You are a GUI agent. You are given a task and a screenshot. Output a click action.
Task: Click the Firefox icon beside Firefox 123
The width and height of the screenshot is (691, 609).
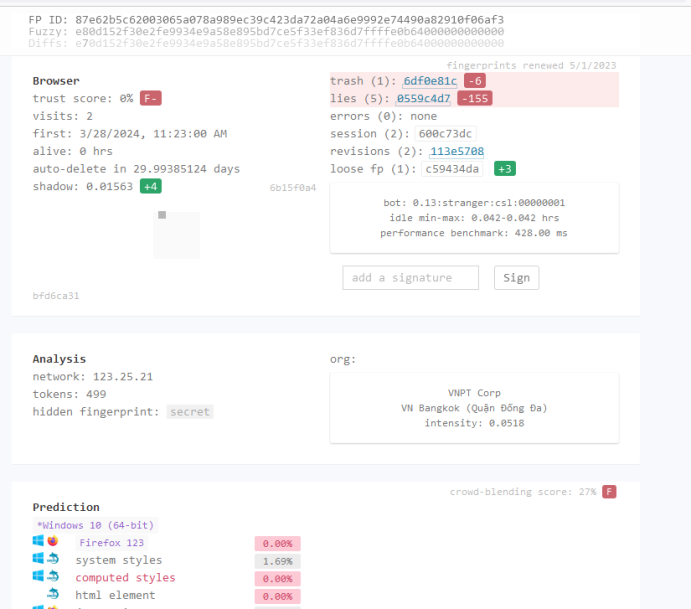53,541
